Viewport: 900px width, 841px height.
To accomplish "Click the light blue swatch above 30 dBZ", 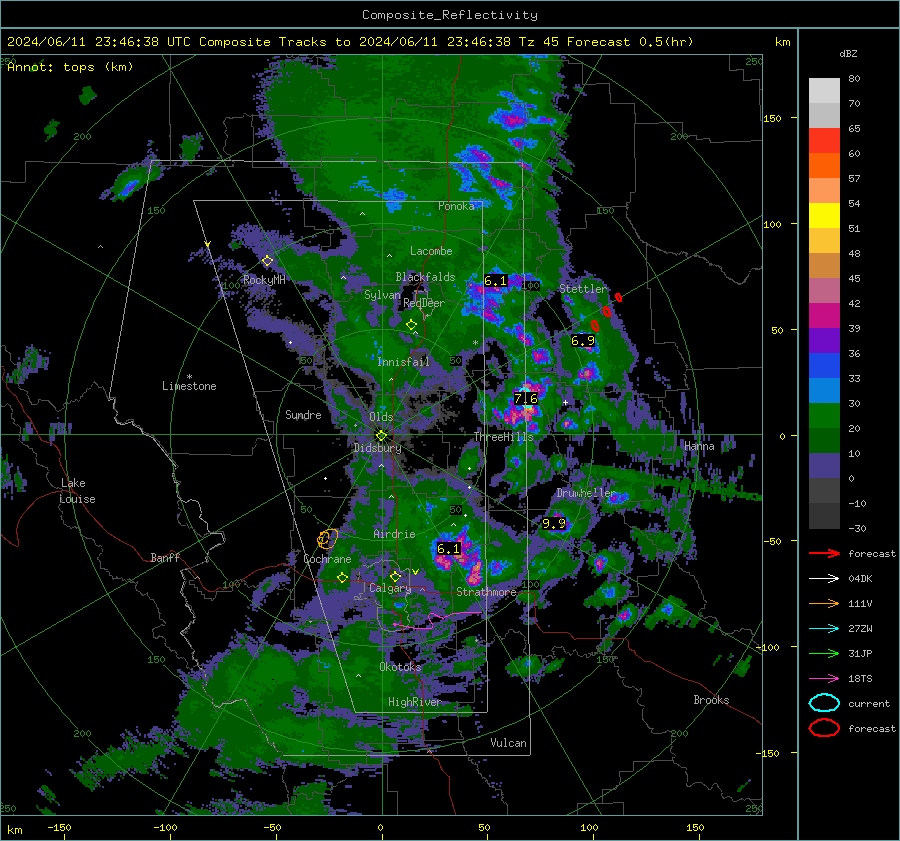I will 824,390.
